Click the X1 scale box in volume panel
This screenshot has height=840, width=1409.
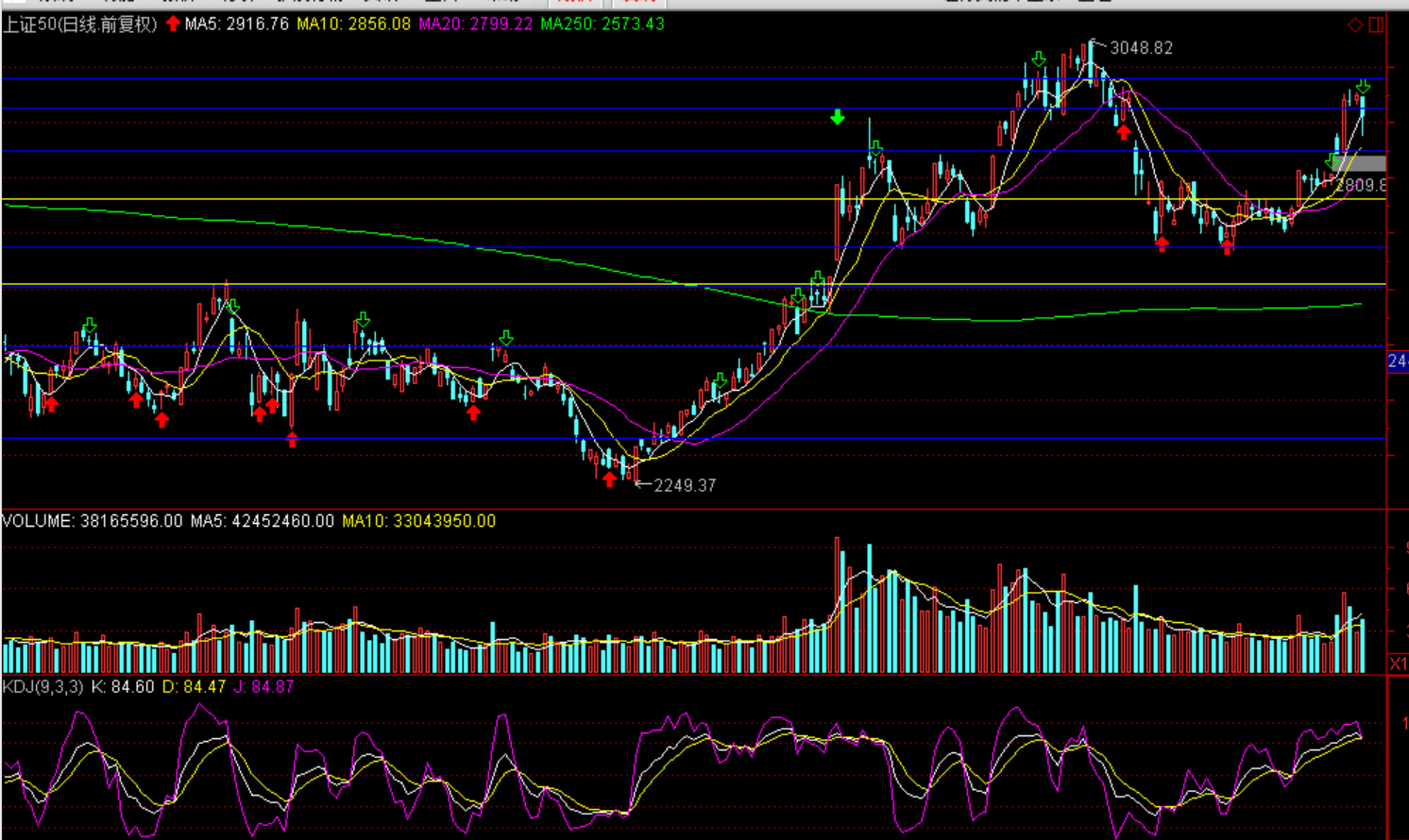pos(1398,664)
